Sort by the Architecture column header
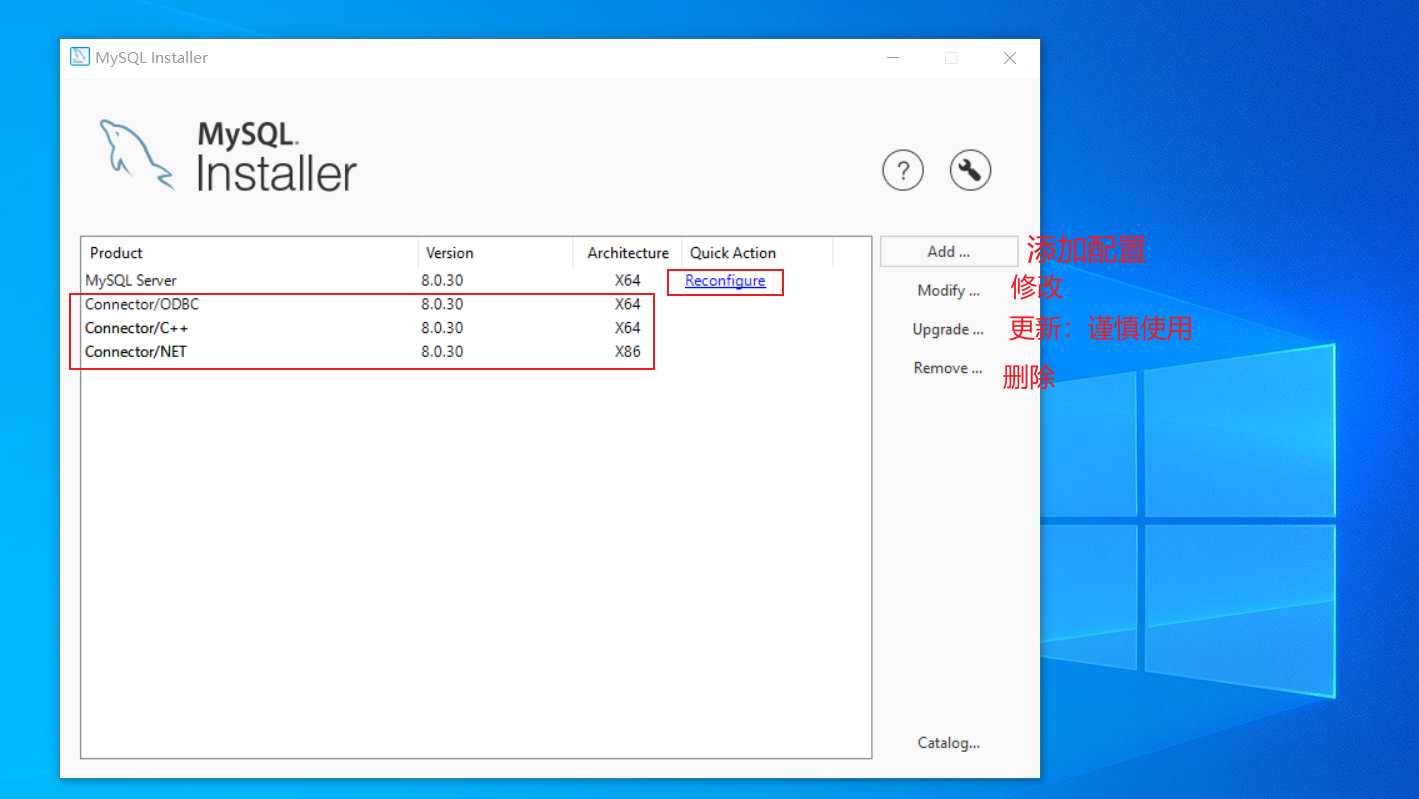 (628, 253)
